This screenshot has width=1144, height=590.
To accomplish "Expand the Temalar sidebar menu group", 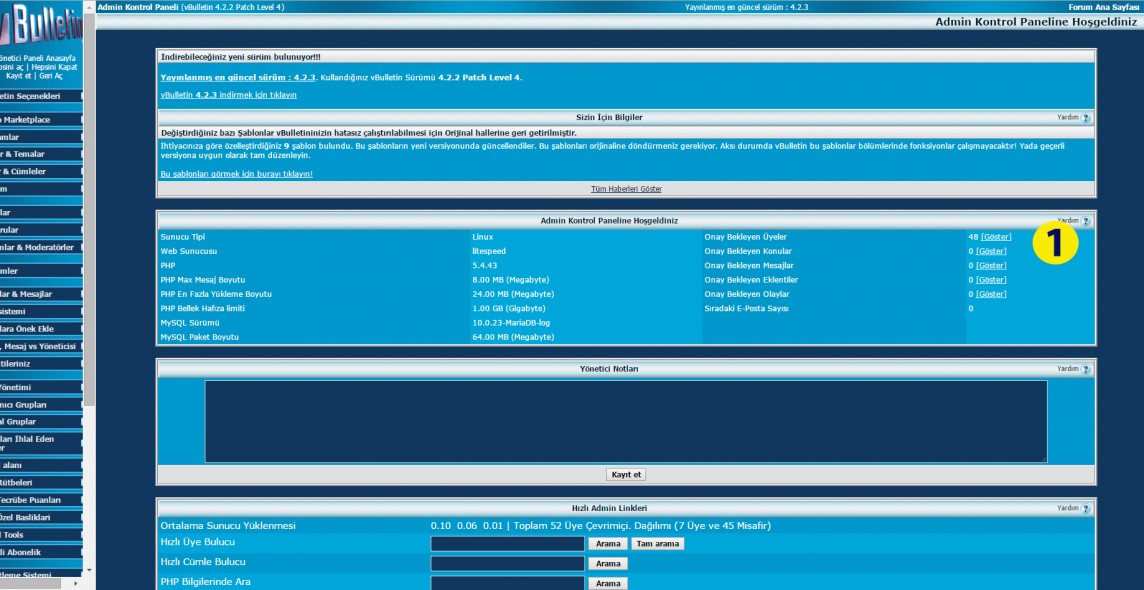I will click(x=40, y=154).
